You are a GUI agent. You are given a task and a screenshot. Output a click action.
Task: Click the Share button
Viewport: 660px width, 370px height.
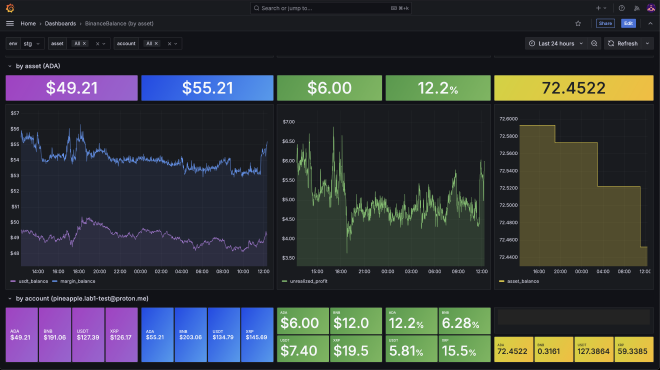pos(605,24)
